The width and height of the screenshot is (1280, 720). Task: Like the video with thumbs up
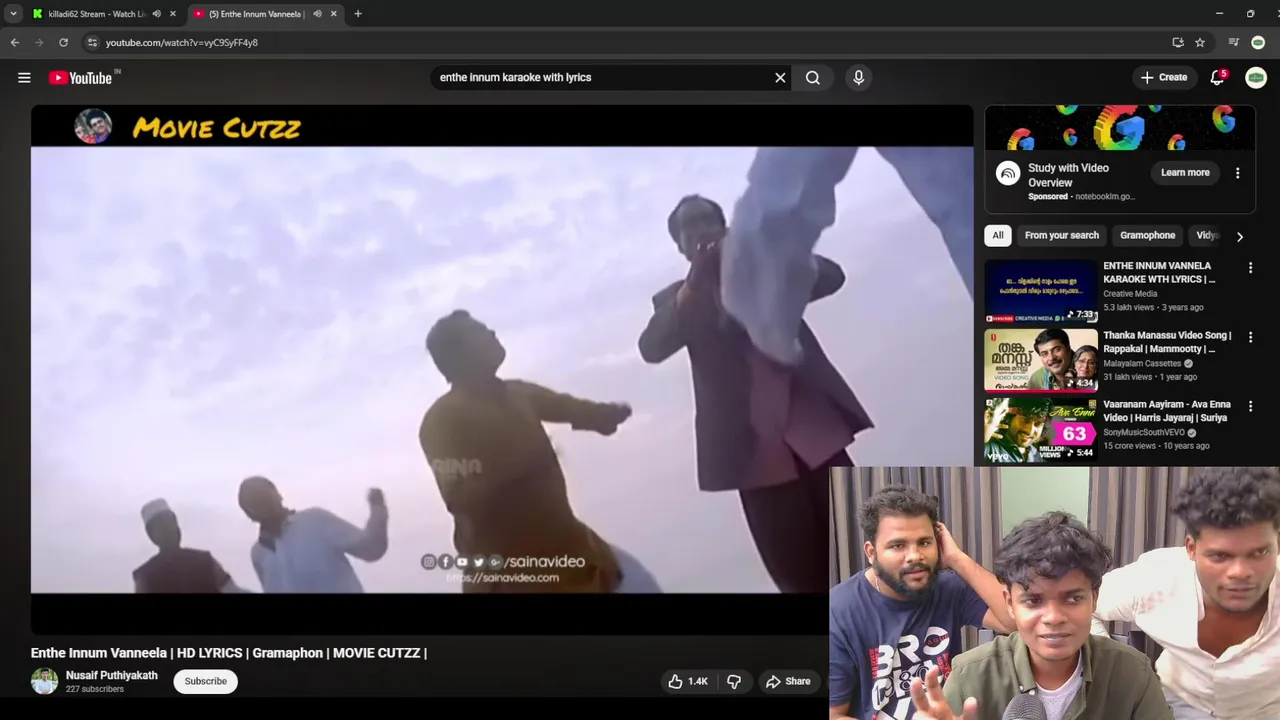[x=687, y=681]
